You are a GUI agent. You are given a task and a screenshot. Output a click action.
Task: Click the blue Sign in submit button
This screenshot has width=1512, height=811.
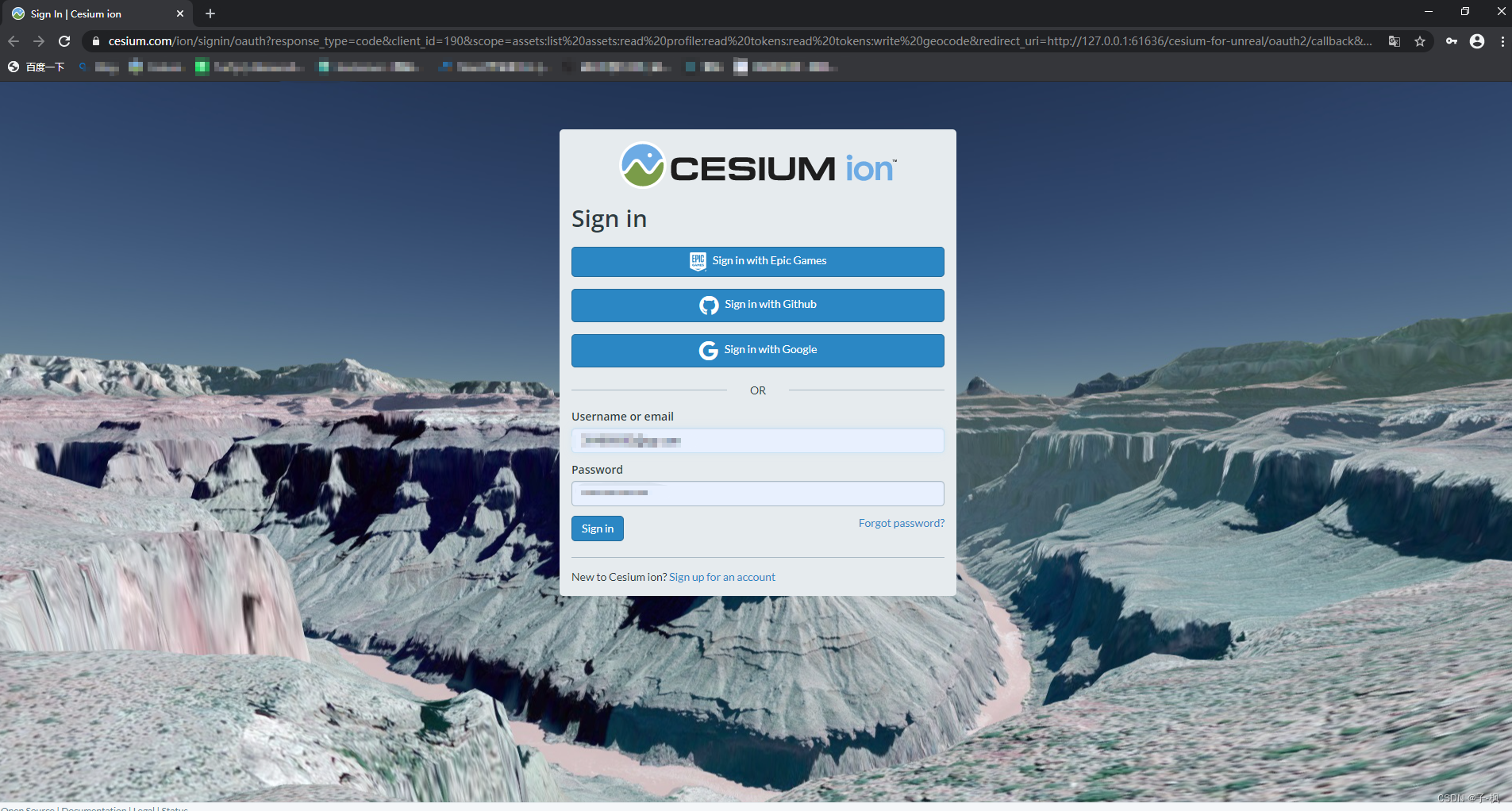click(x=598, y=528)
